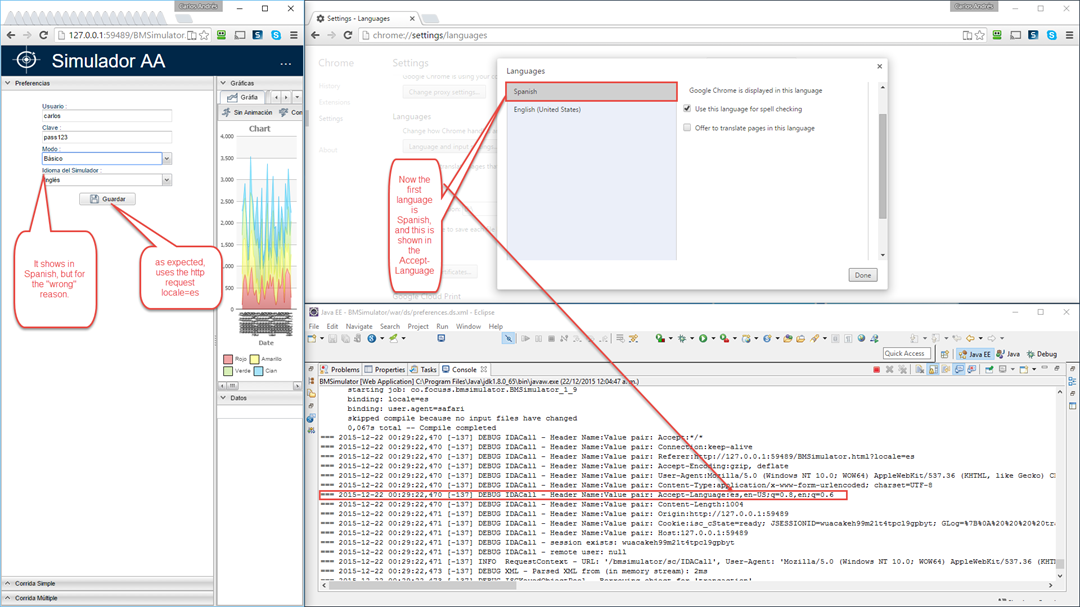The image size is (1080, 607).
Task: Click the Eclipse Save toolbar icon
Action: pos(333,338)
